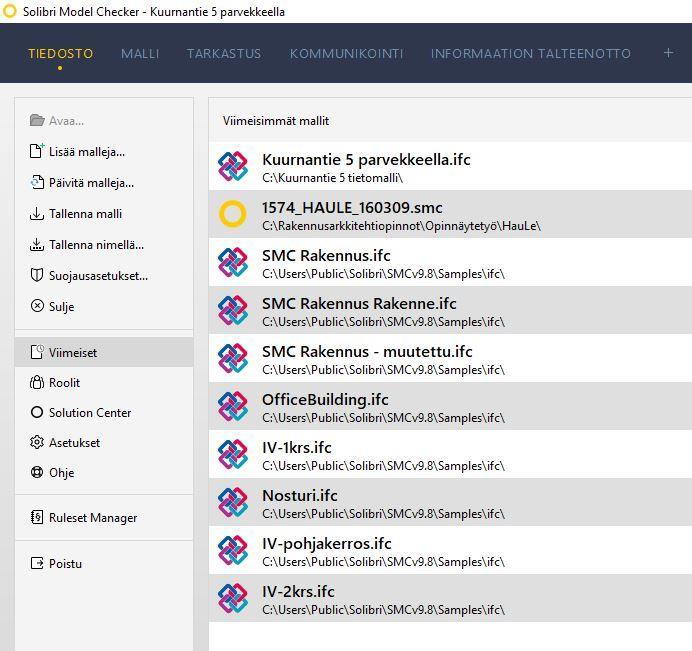Open the KOMMUNIKOINTI tab
The width and height of the screenshot is (692, 651).
[x=346, y=54]
